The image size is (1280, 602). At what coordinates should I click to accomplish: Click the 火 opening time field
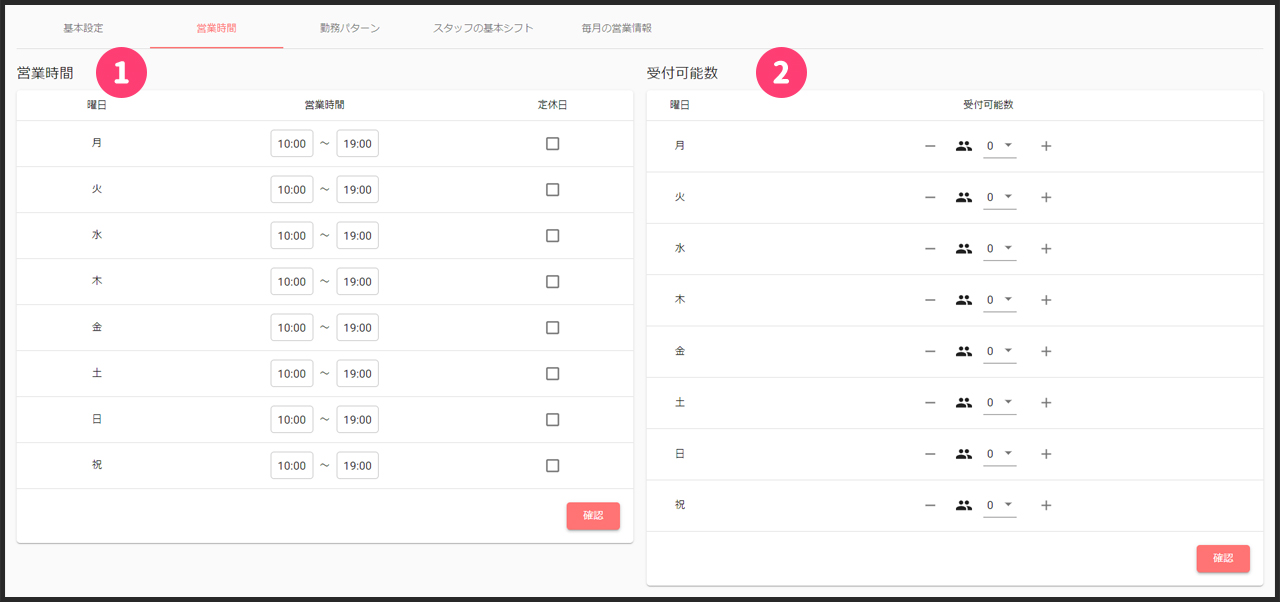(292, 190)
